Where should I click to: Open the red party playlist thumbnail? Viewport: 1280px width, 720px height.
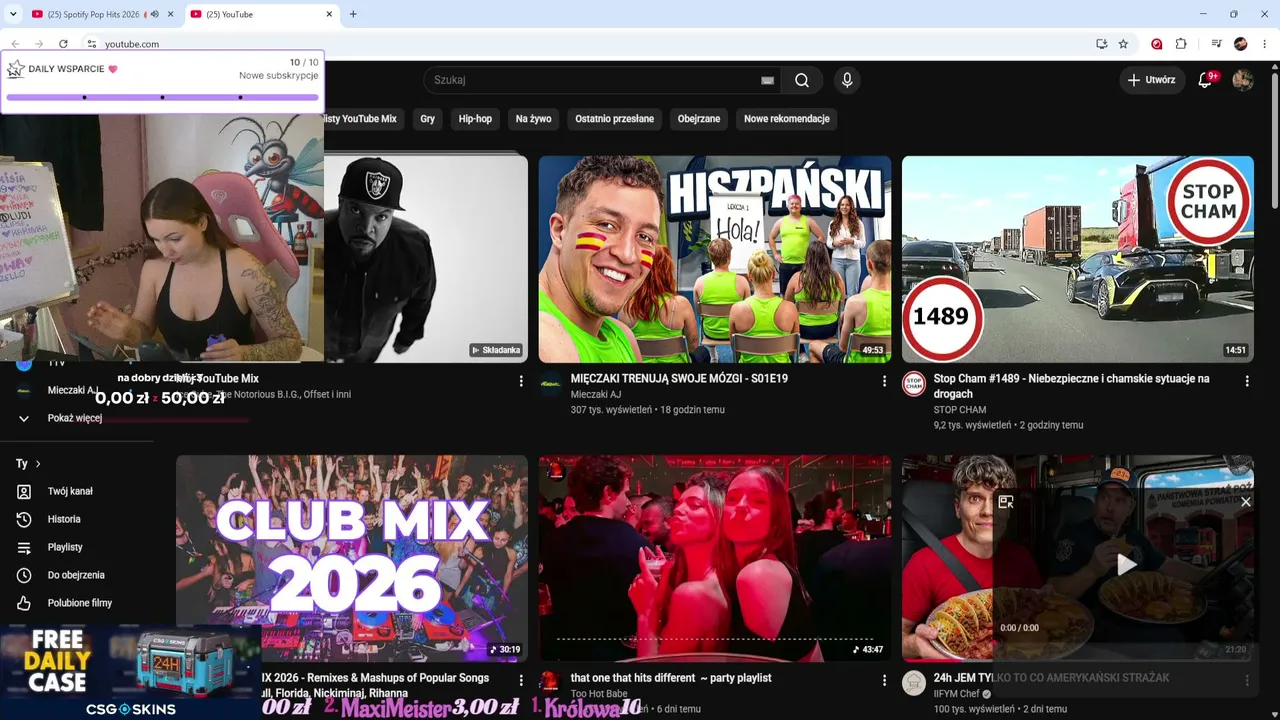pos(715,558)
